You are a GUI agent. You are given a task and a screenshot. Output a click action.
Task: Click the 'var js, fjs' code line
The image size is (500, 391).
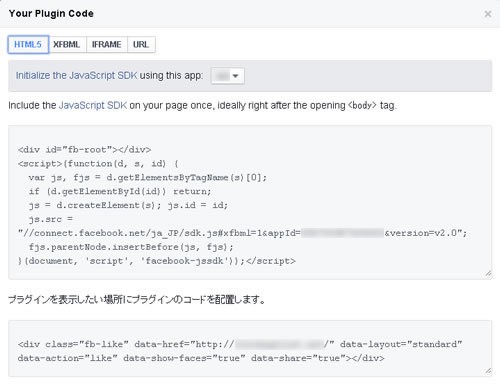[148, 178]
